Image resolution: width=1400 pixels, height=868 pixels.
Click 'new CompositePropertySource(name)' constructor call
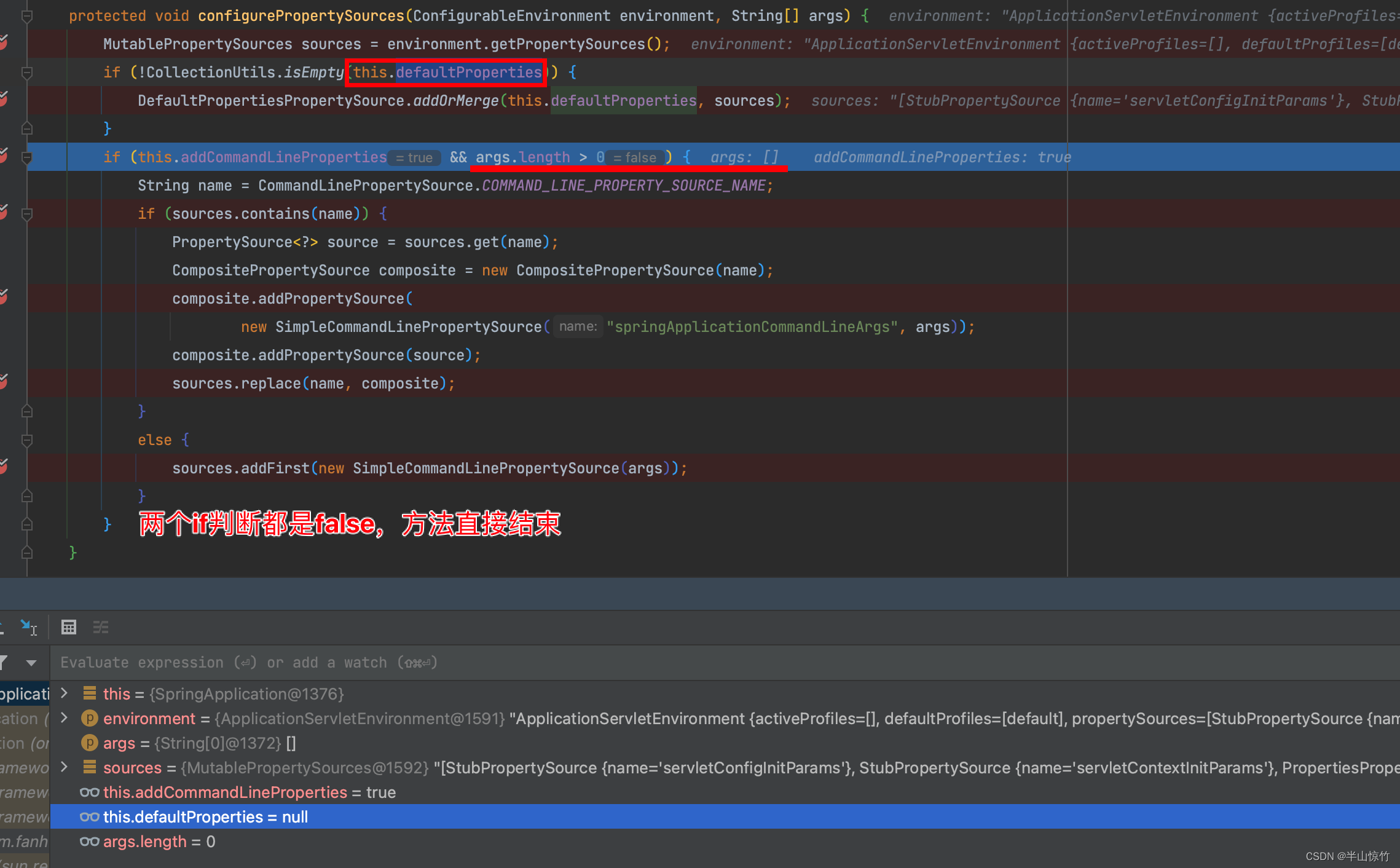(623, 270)
